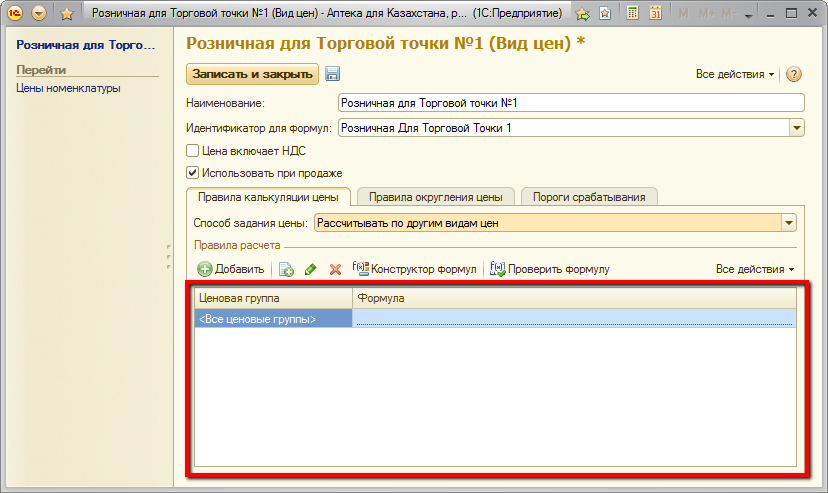Open the calendar icon in title bar

(656, 14)
